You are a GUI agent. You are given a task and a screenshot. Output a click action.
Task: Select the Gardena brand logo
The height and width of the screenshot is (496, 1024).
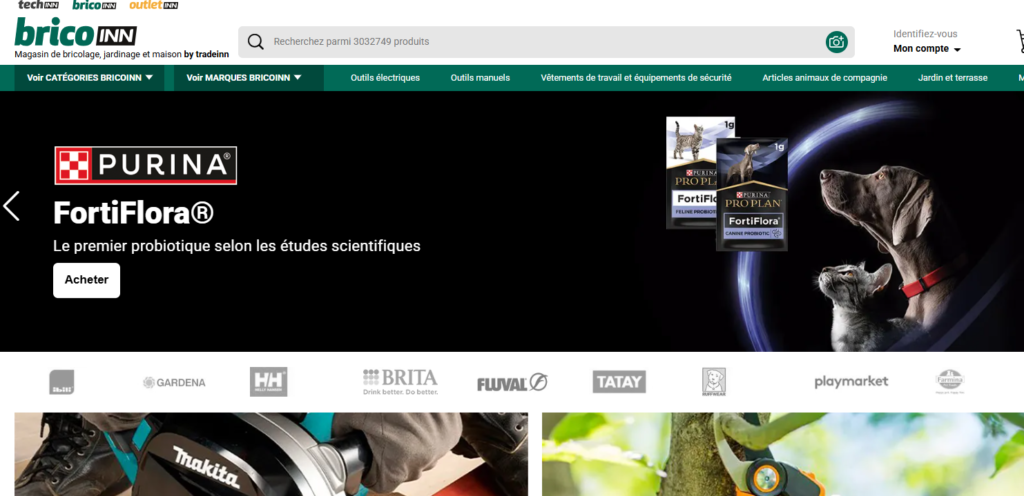click(174, 382)
